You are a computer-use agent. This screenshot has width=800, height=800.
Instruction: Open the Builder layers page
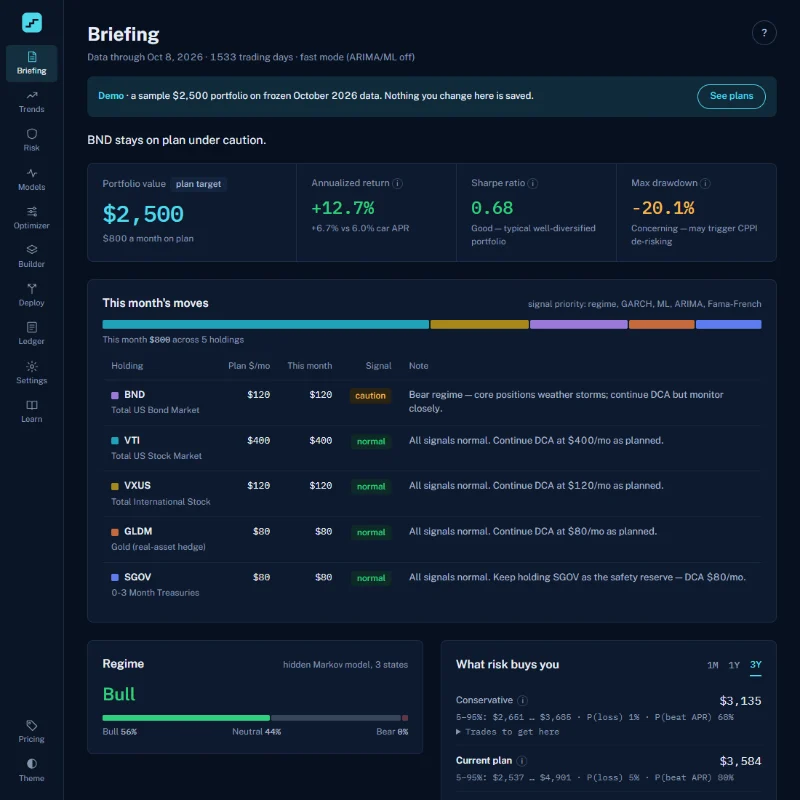tap(32, 256)
